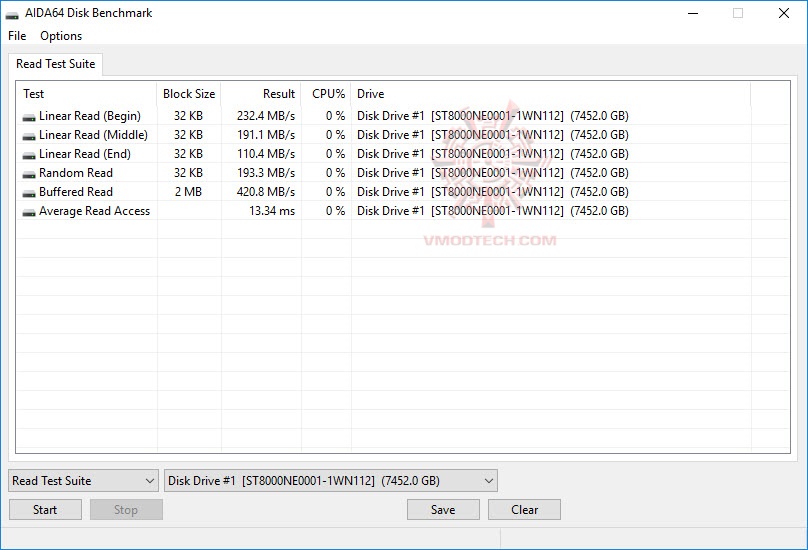Click the disk icon beside Random Read
The width and height of the screenshot is (808, 550).
click(x=29, y=174)
